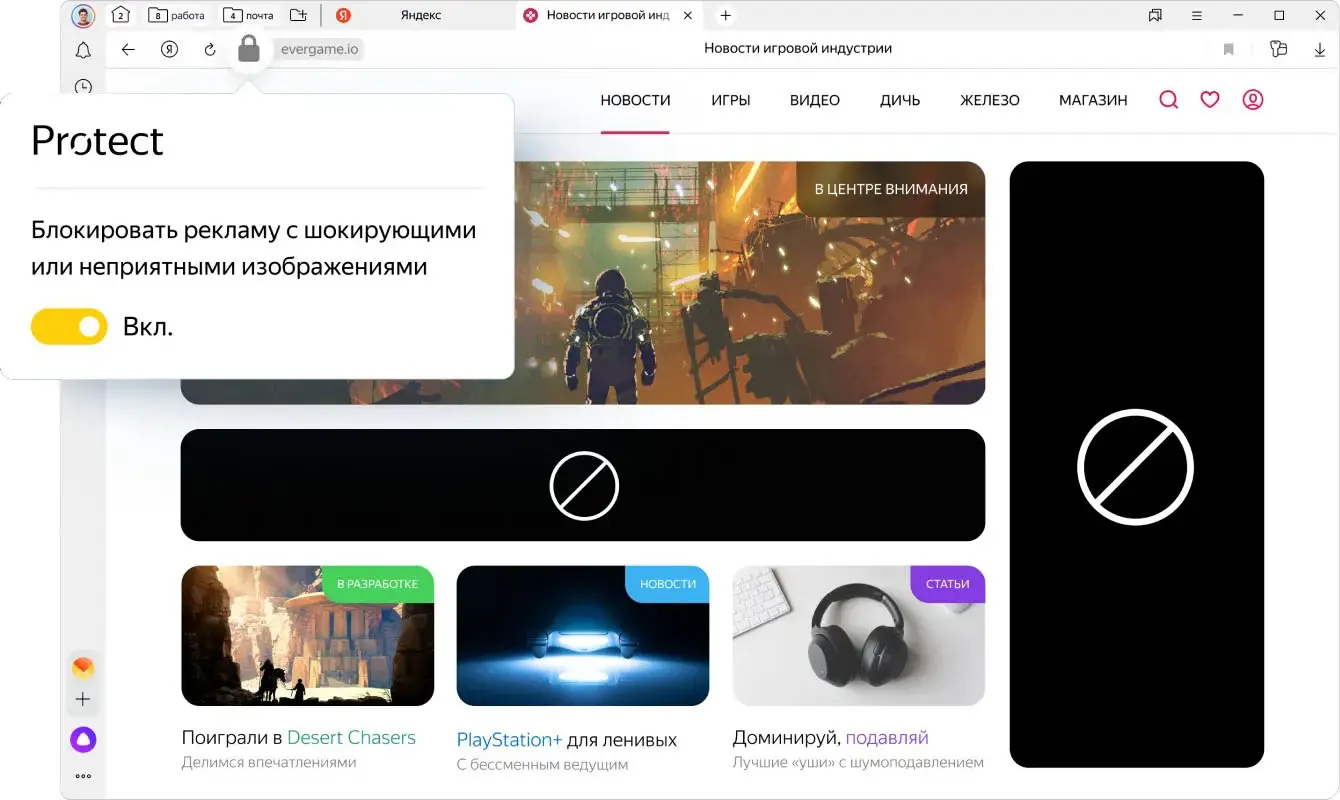Image resolution: width=1340 pixels, height=800 pixels.
Task: Open favorites heart icon on site
Action: click(1210, 100)
